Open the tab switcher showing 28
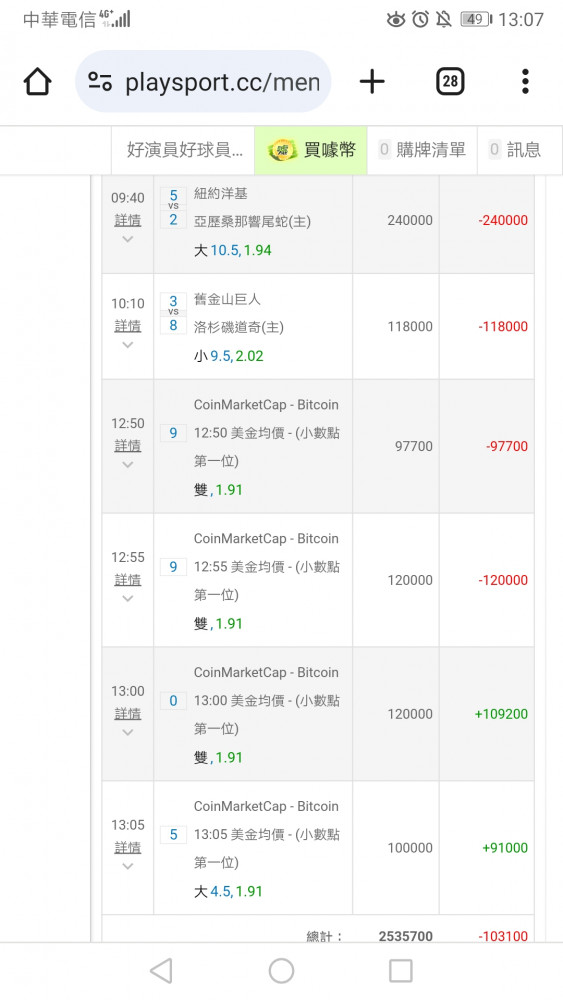The height and width of the screenshot is (1000, 563). [x=450, y=81]
